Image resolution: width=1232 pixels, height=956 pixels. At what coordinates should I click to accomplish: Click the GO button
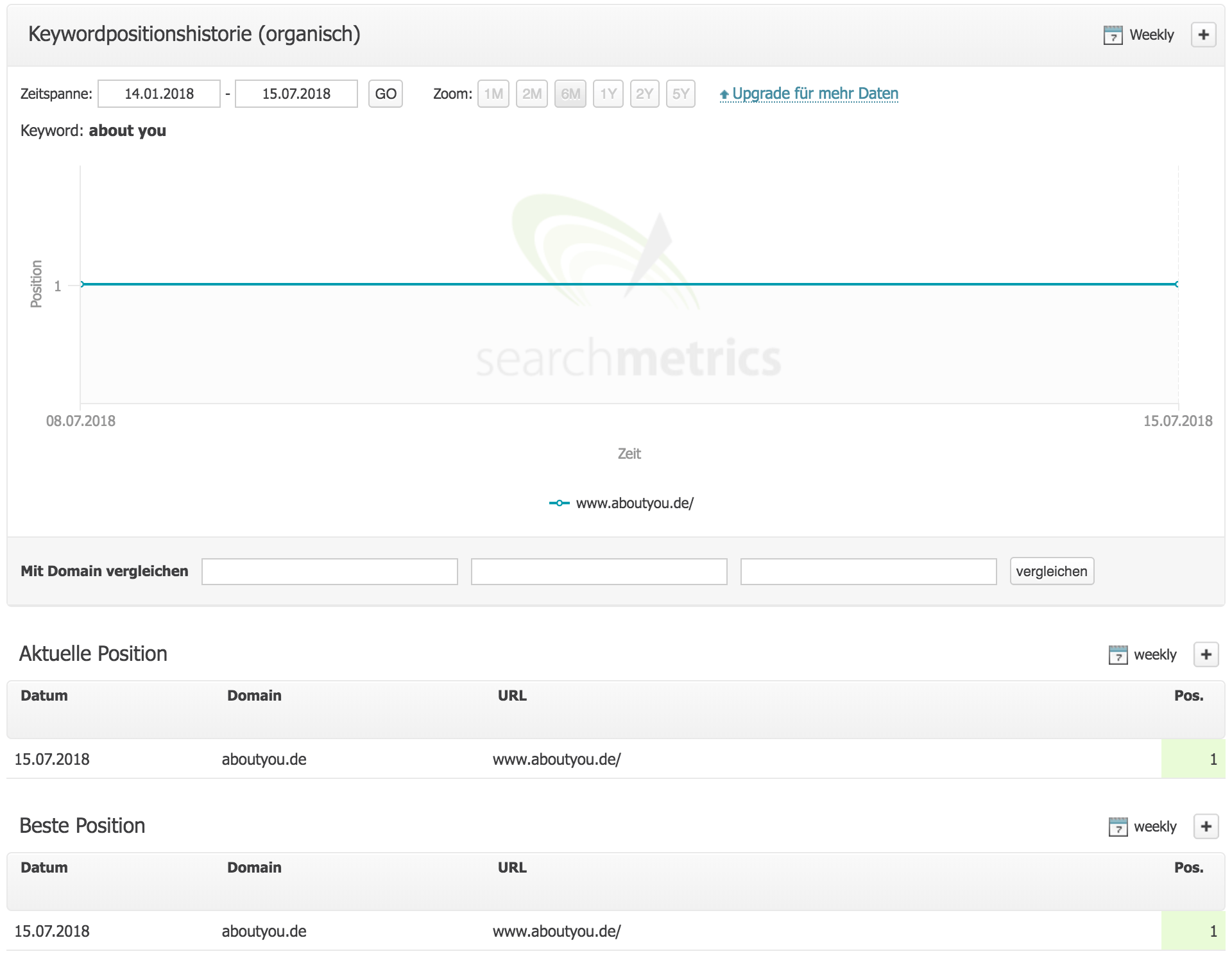click(x=386, y=94)
